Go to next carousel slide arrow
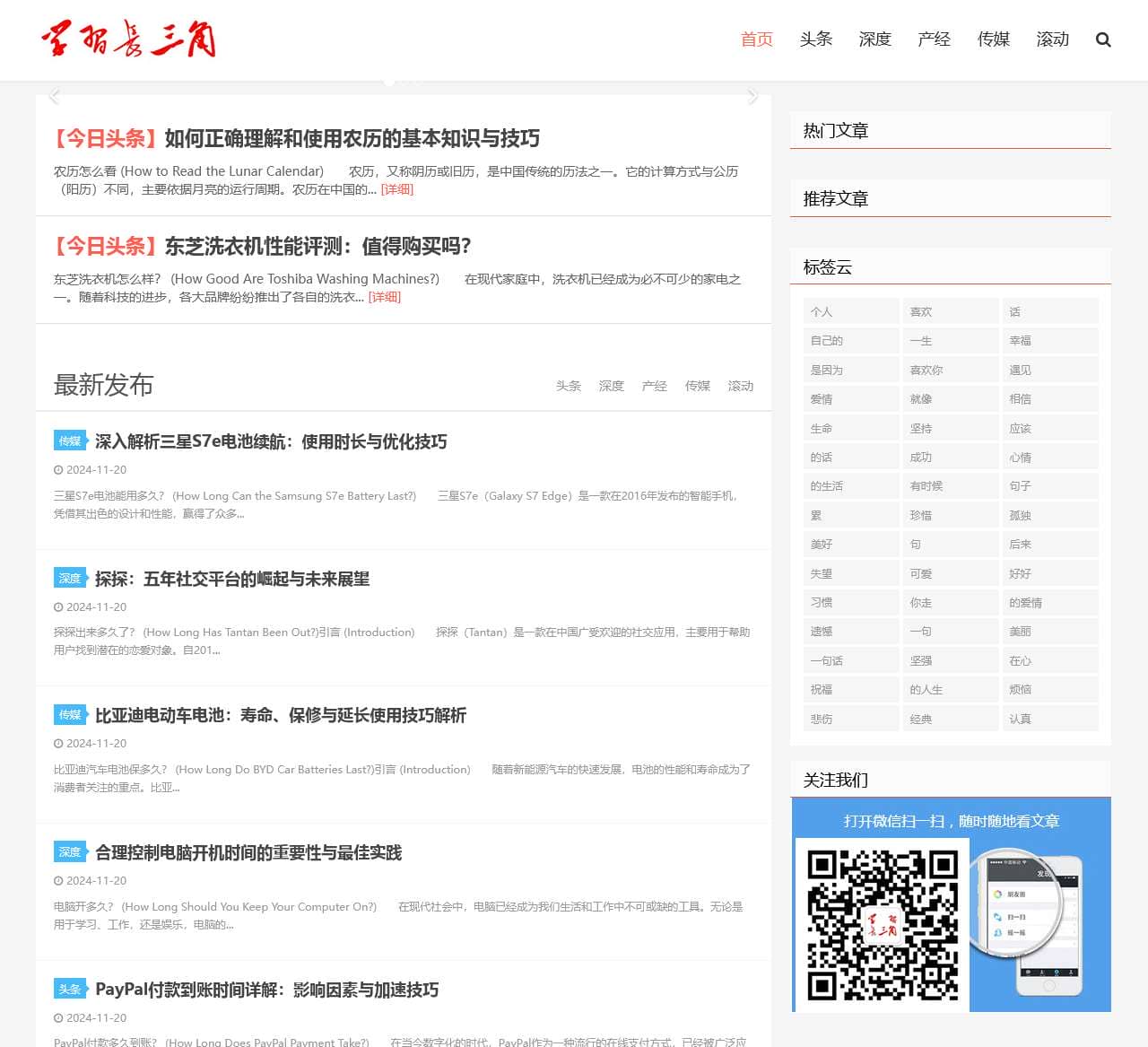1148x1047 pixels. coord(752,95)
